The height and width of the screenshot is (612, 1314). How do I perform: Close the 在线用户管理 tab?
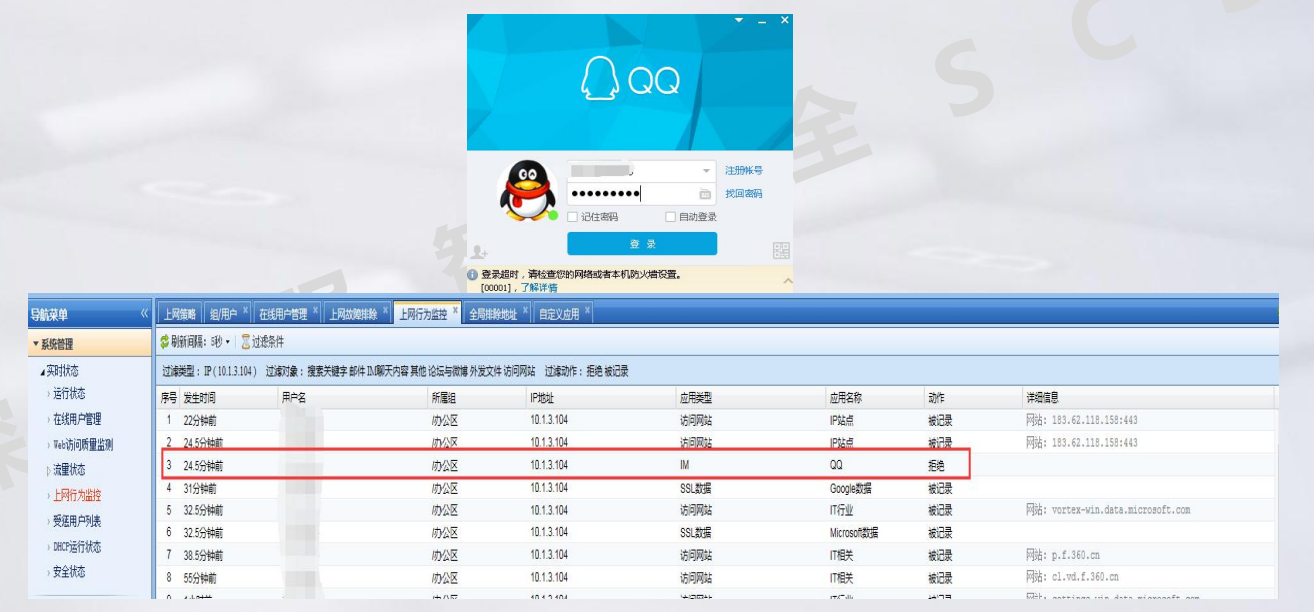point(315,311)
